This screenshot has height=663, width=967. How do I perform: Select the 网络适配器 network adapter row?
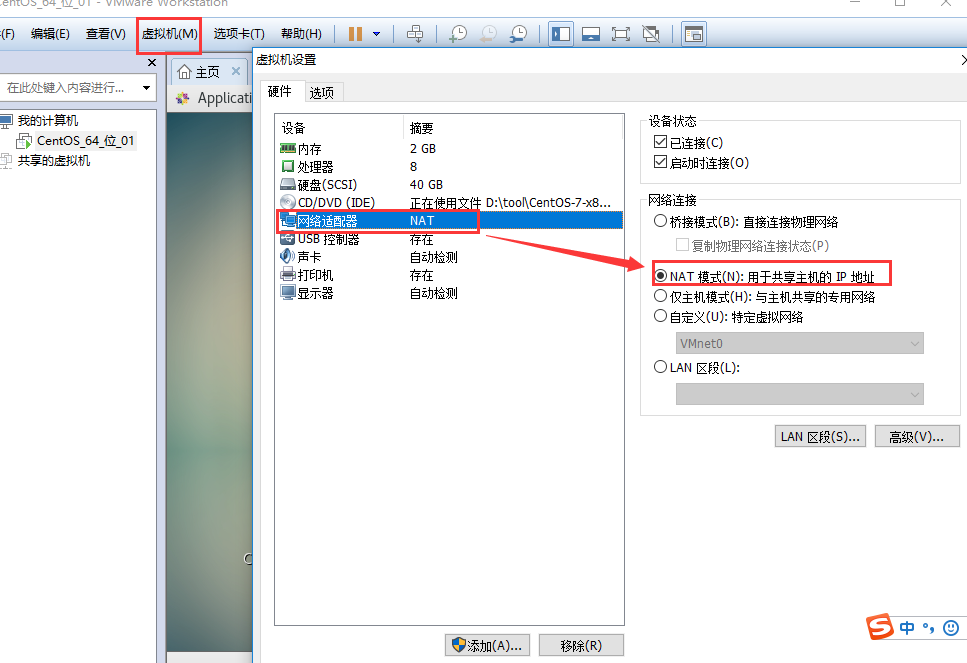[x=449, y=220]
